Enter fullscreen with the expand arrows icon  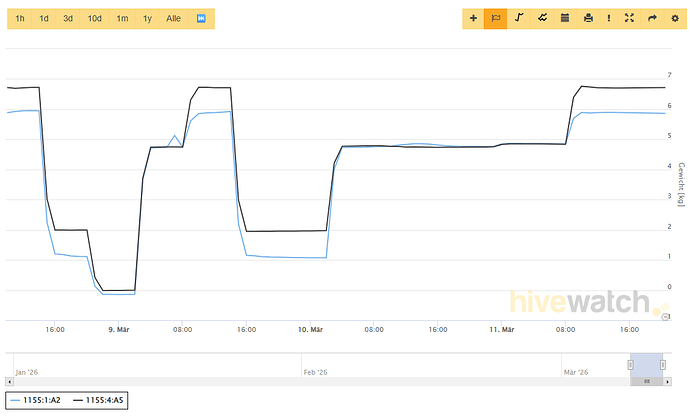tap(630, 18)
